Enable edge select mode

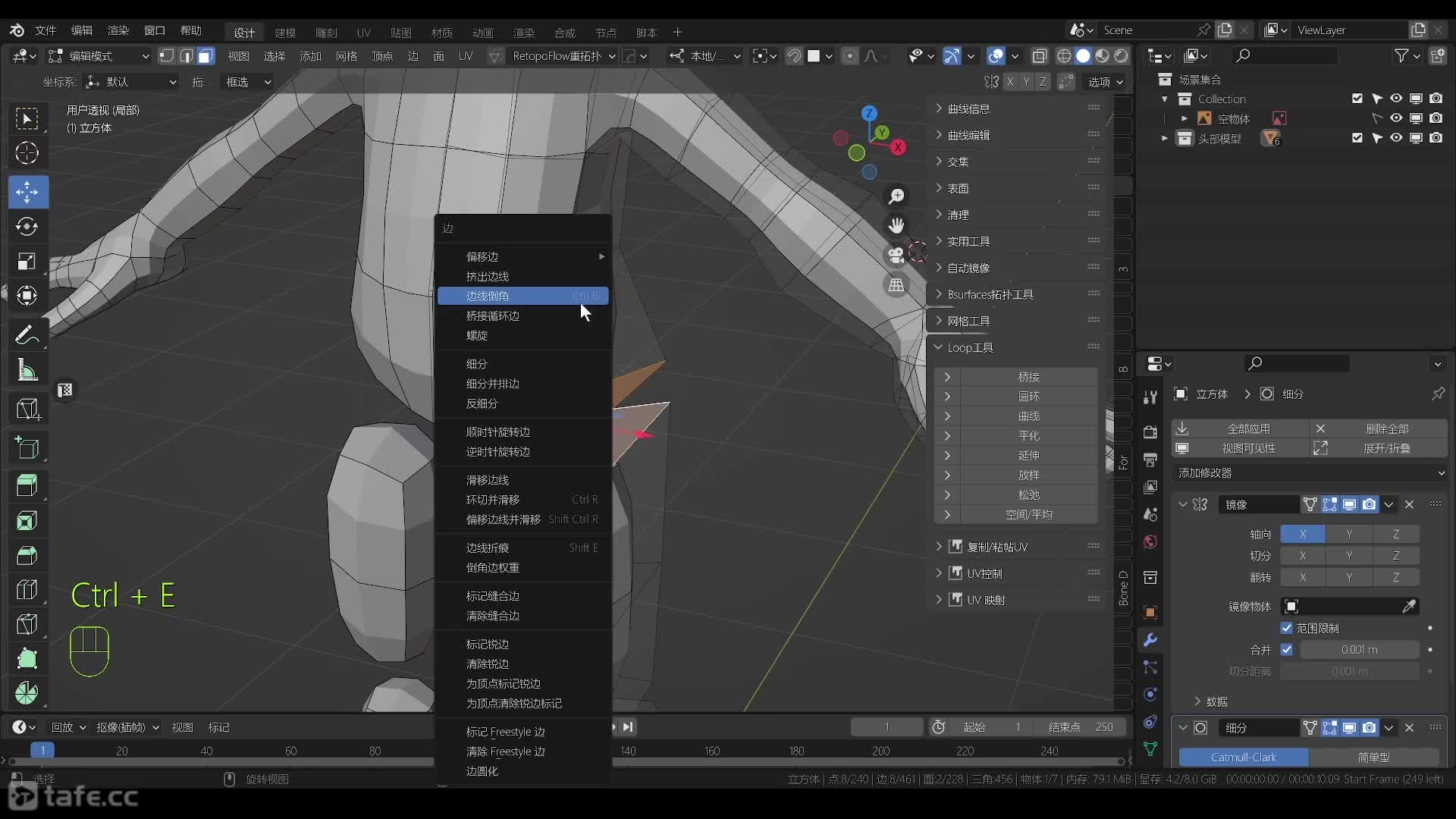pyautogui.click(x=187, y=55)
